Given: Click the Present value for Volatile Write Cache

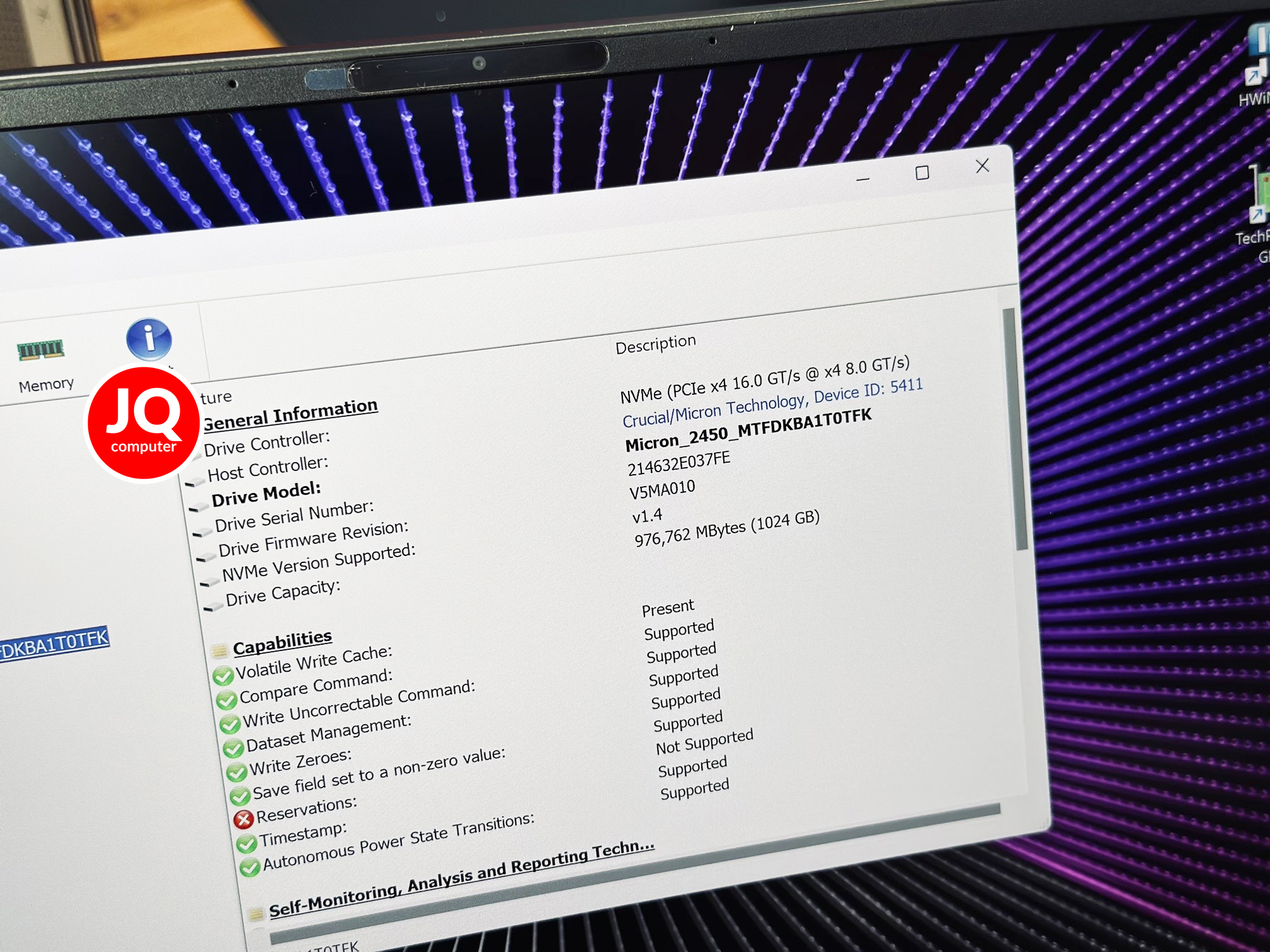Looking at the screenshot, I should [x=668, y=607].
